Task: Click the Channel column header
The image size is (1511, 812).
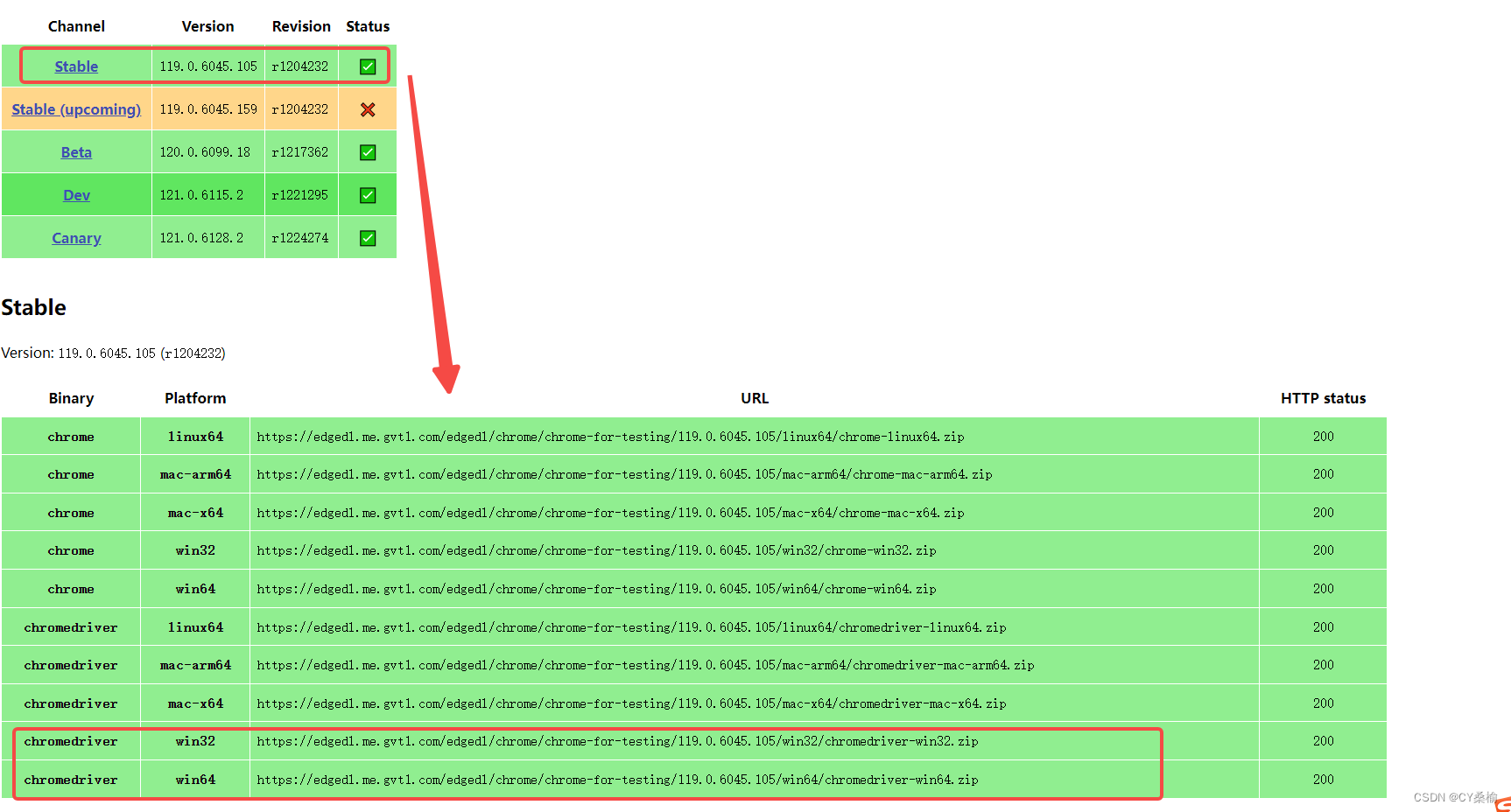Action: 76,26
